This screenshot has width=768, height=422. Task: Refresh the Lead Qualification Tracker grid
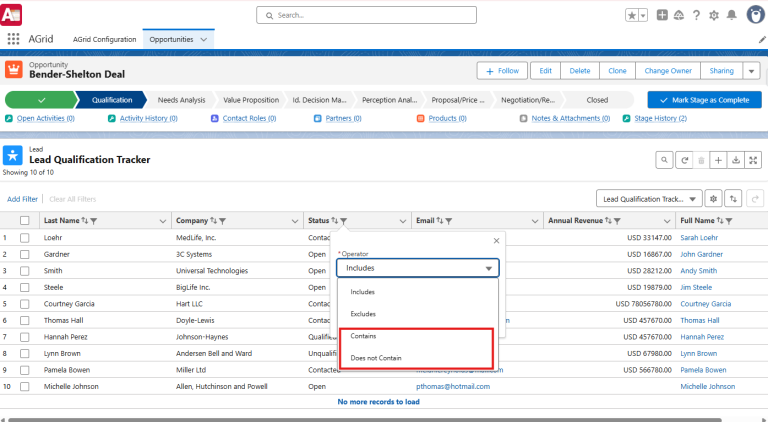pyautogui.click(x=684, y=160)
